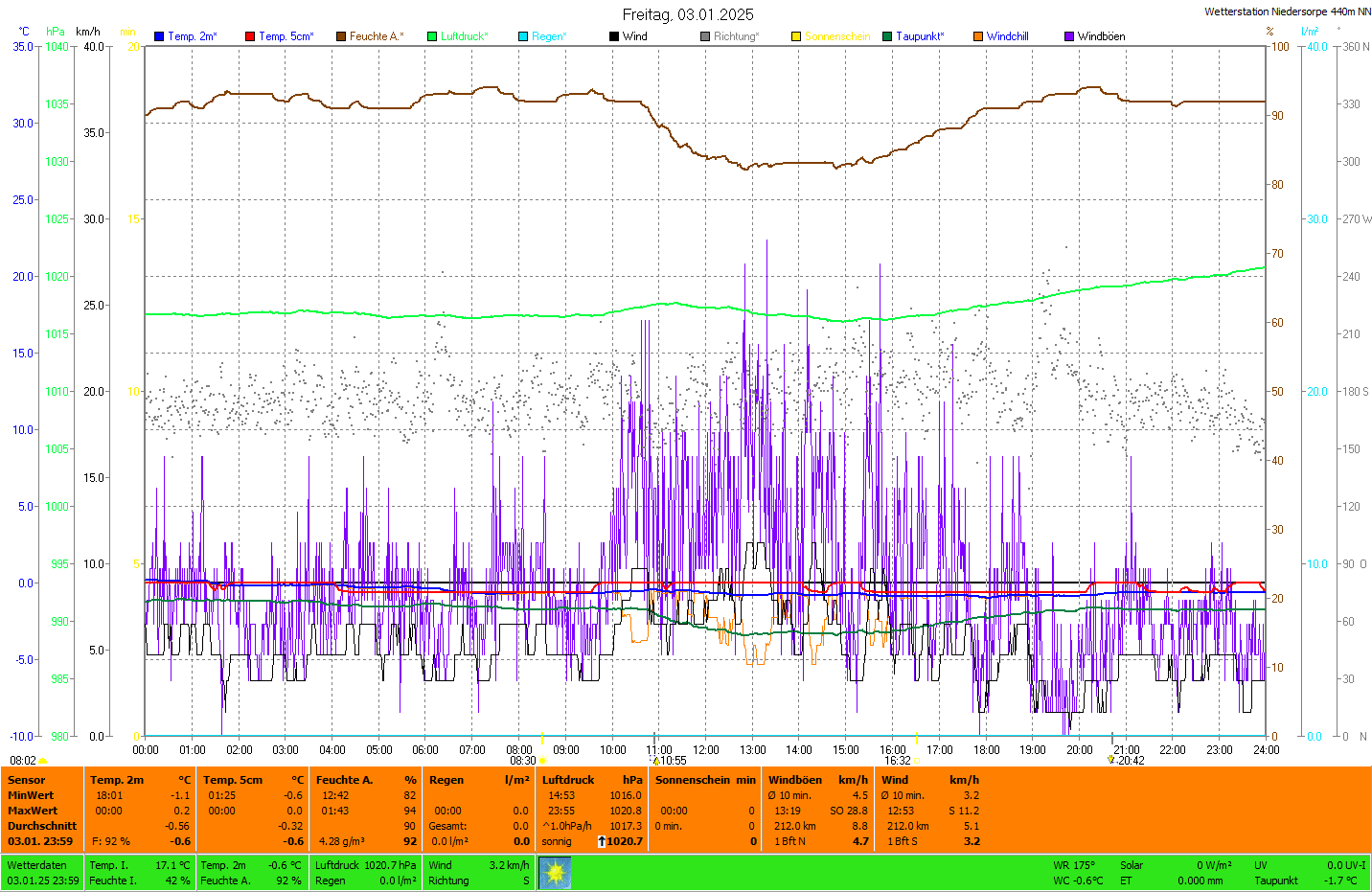Click the sun icon beside 08:02

42,761
